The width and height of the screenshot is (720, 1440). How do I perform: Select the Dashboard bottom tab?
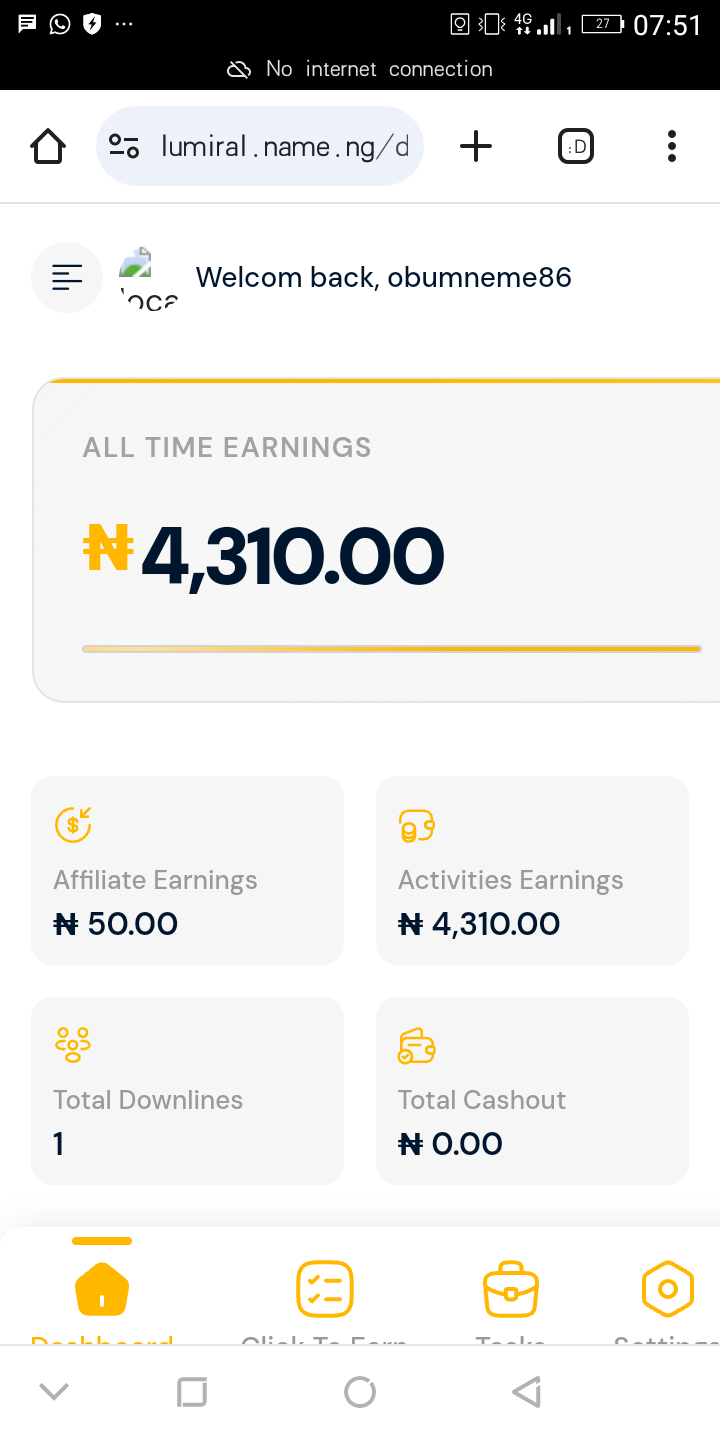(102, 1291)
